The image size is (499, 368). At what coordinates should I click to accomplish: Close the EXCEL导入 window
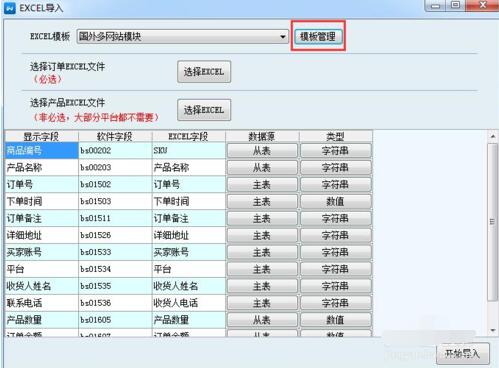click(x=483, y=5)
